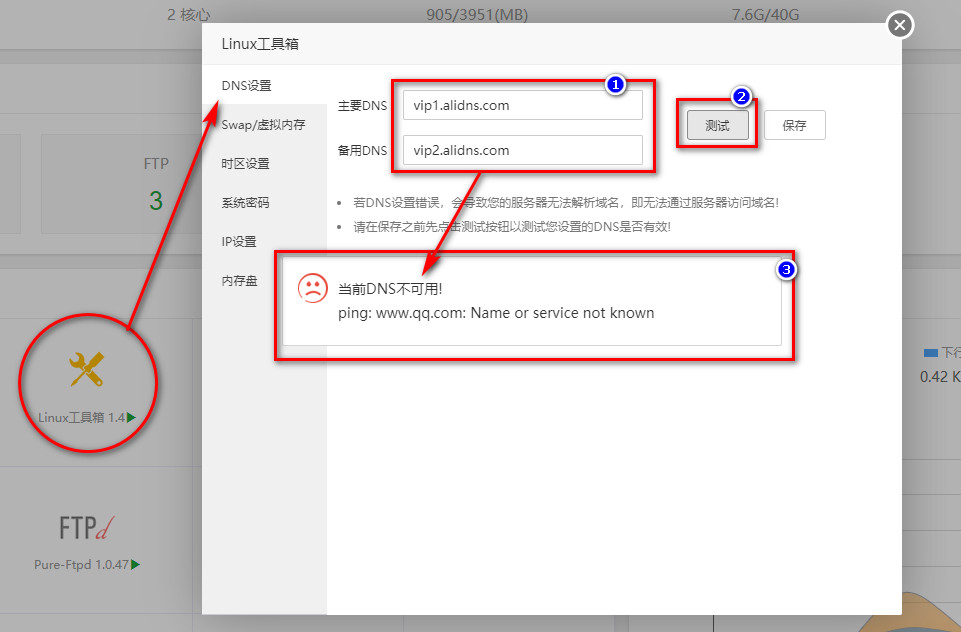The height and width of the screenshot is (632, 961).
Task: Open the FTPd Pure-Ftpd logo
Action: click(x=86, y=528)
